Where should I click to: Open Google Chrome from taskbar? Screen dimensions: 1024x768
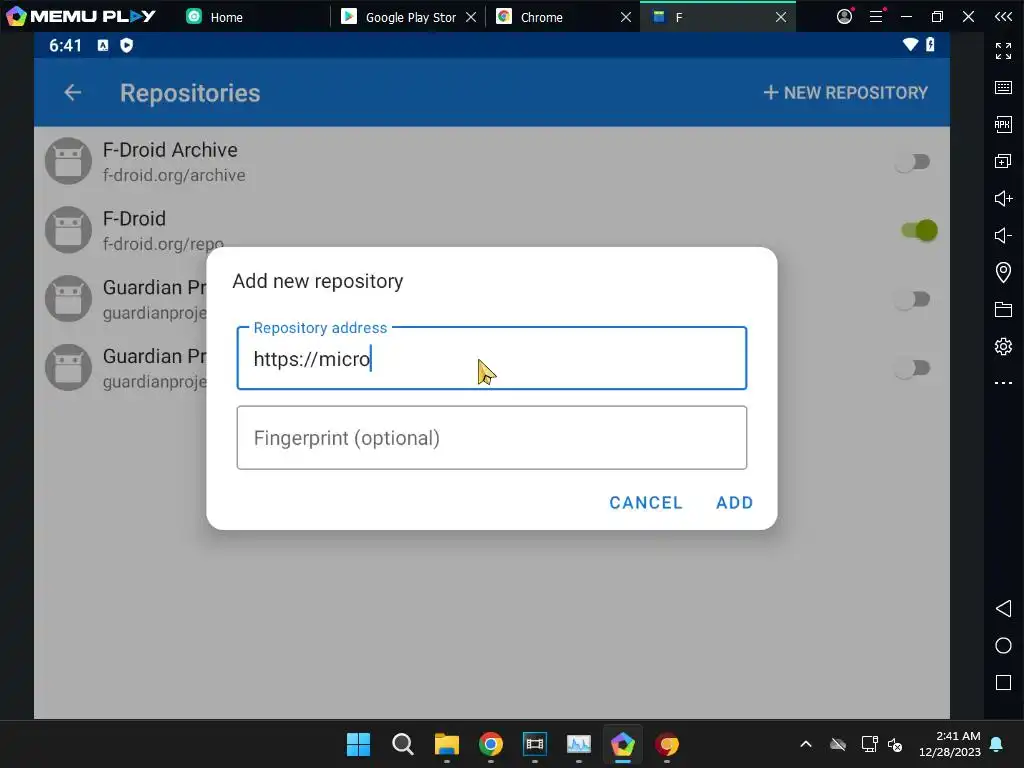pyautogui.click(x=491, y=744)
